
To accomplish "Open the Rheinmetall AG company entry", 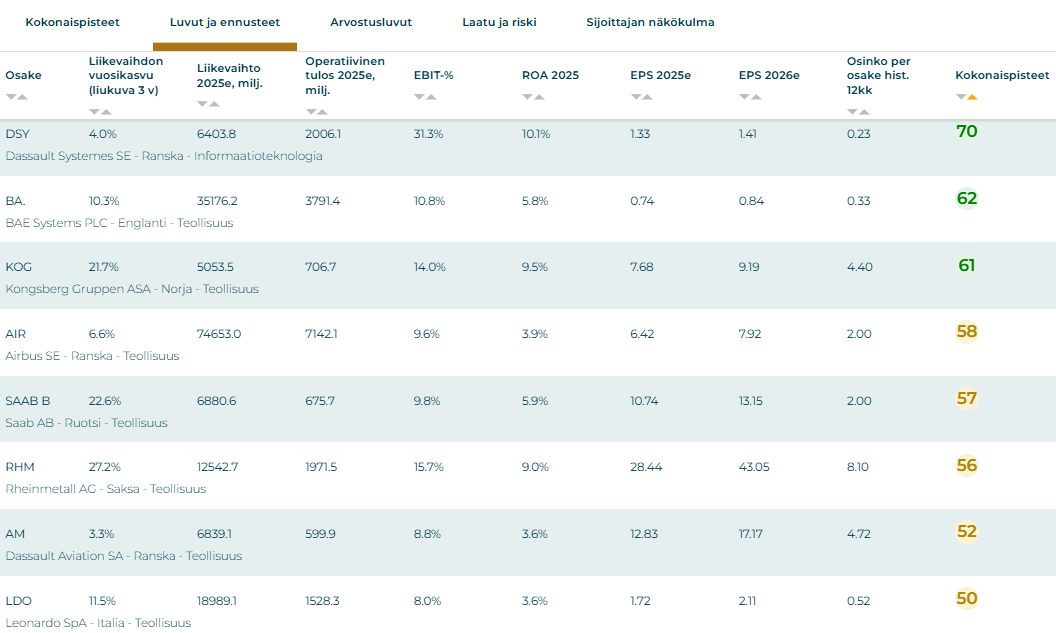I will tap(105, 489).
